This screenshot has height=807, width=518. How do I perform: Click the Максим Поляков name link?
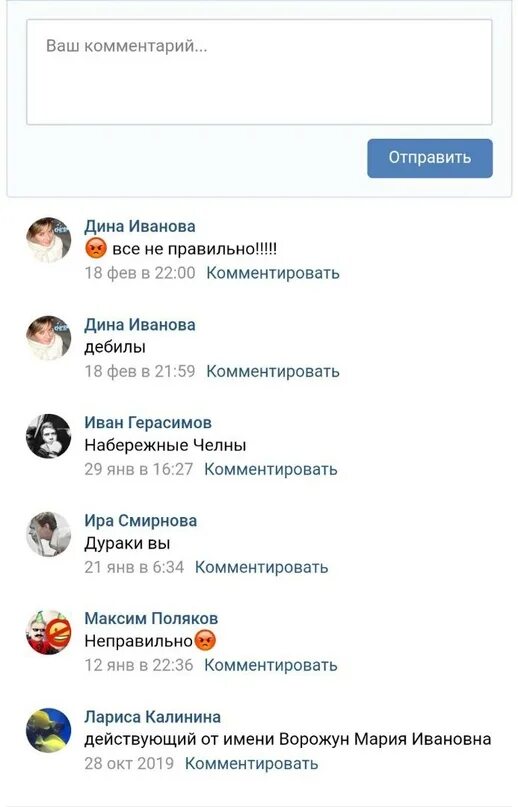151,618
